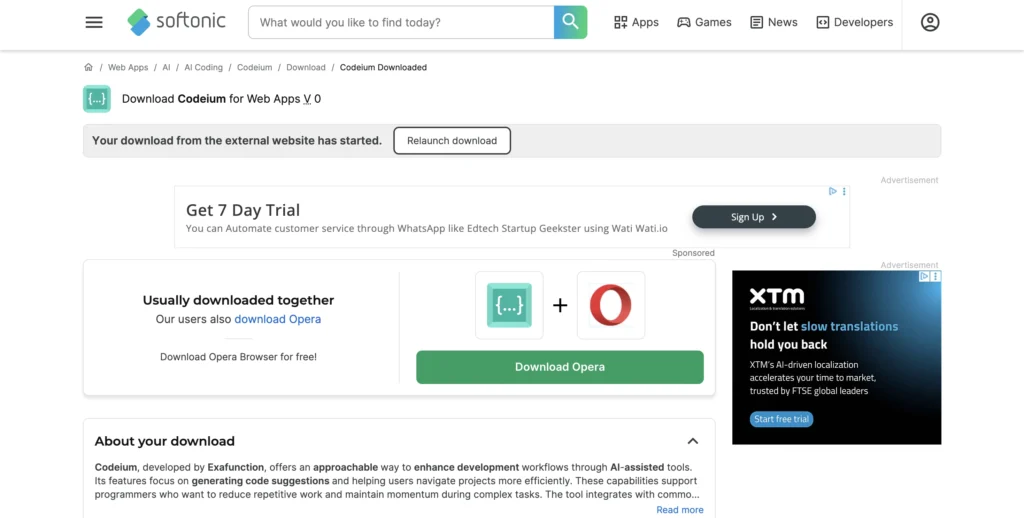Open the hamburger menu icon
The height and width of the screenshot is (518, 1024).
point(94,22)
